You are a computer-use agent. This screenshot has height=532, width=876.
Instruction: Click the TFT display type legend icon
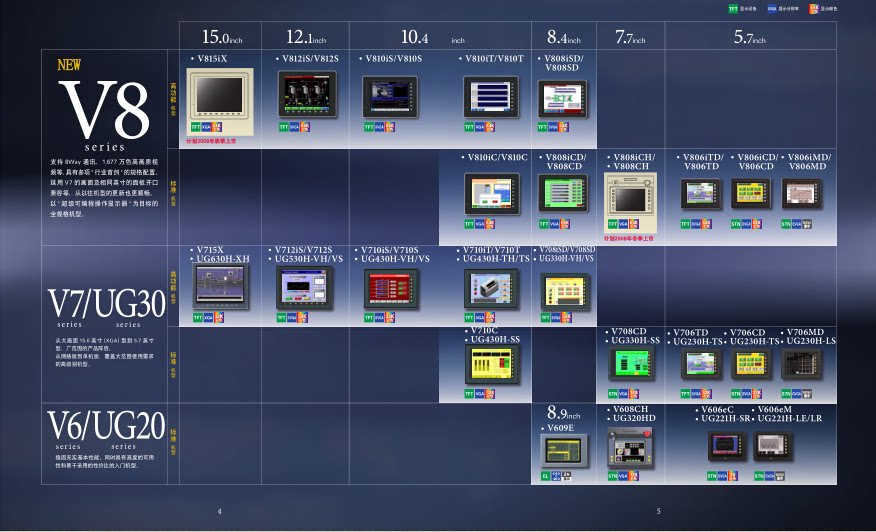tap(733, 9)
